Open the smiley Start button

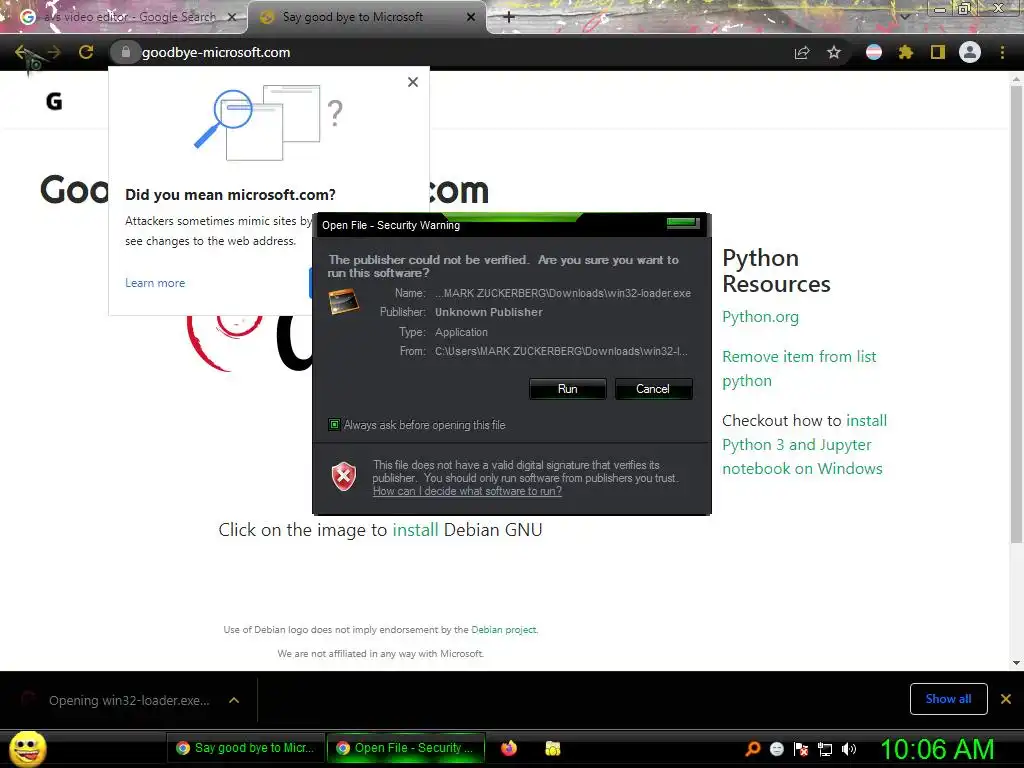pyautogui.click(x=28, y=748)
